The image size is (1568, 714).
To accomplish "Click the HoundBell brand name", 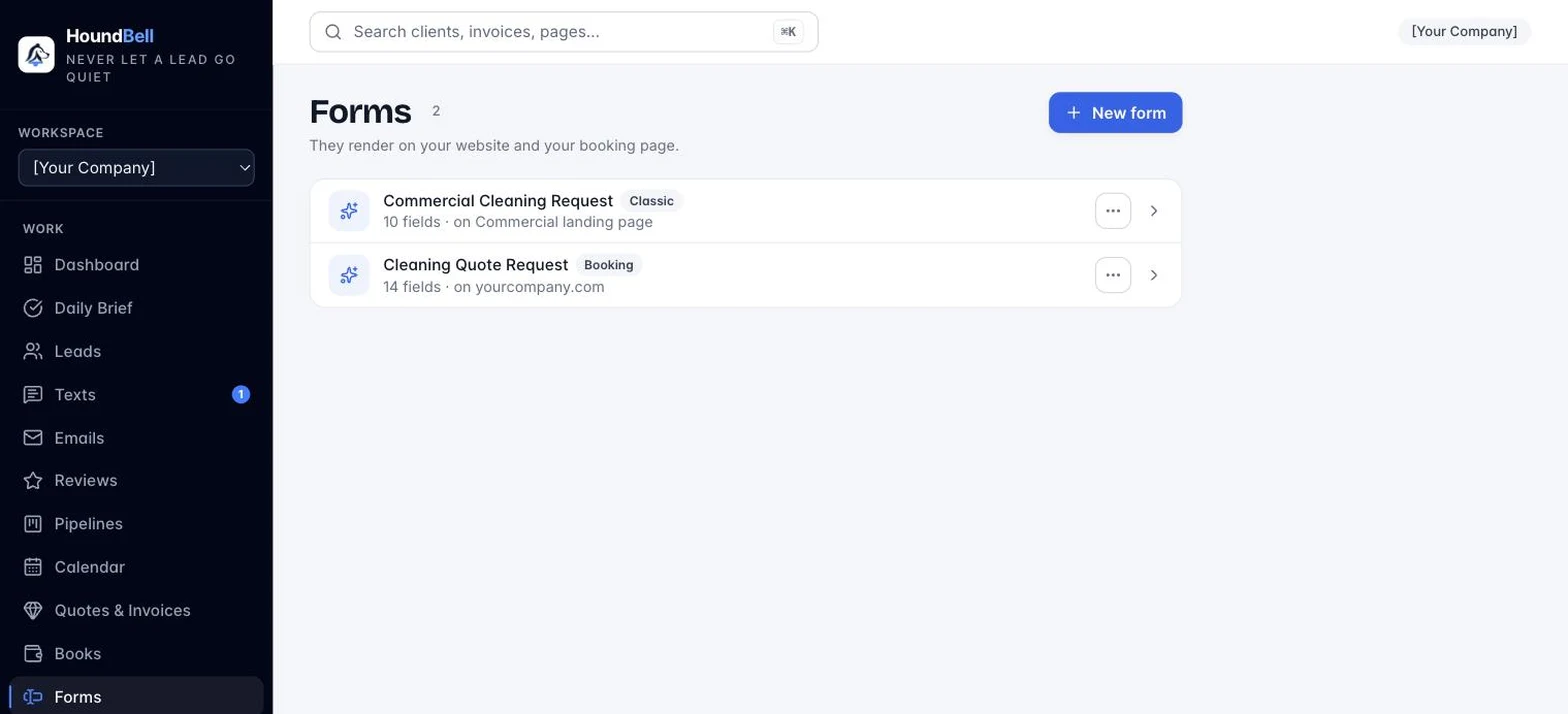I will [x=110, y=36].
